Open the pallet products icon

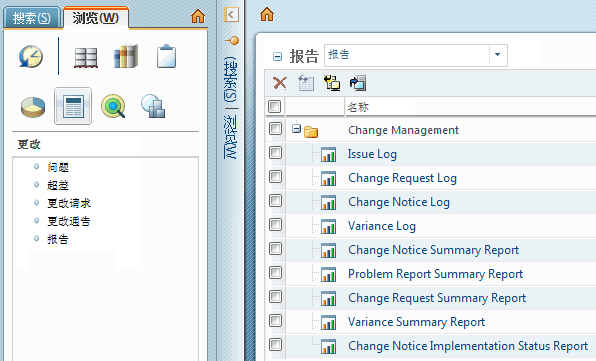click(86, 57)
